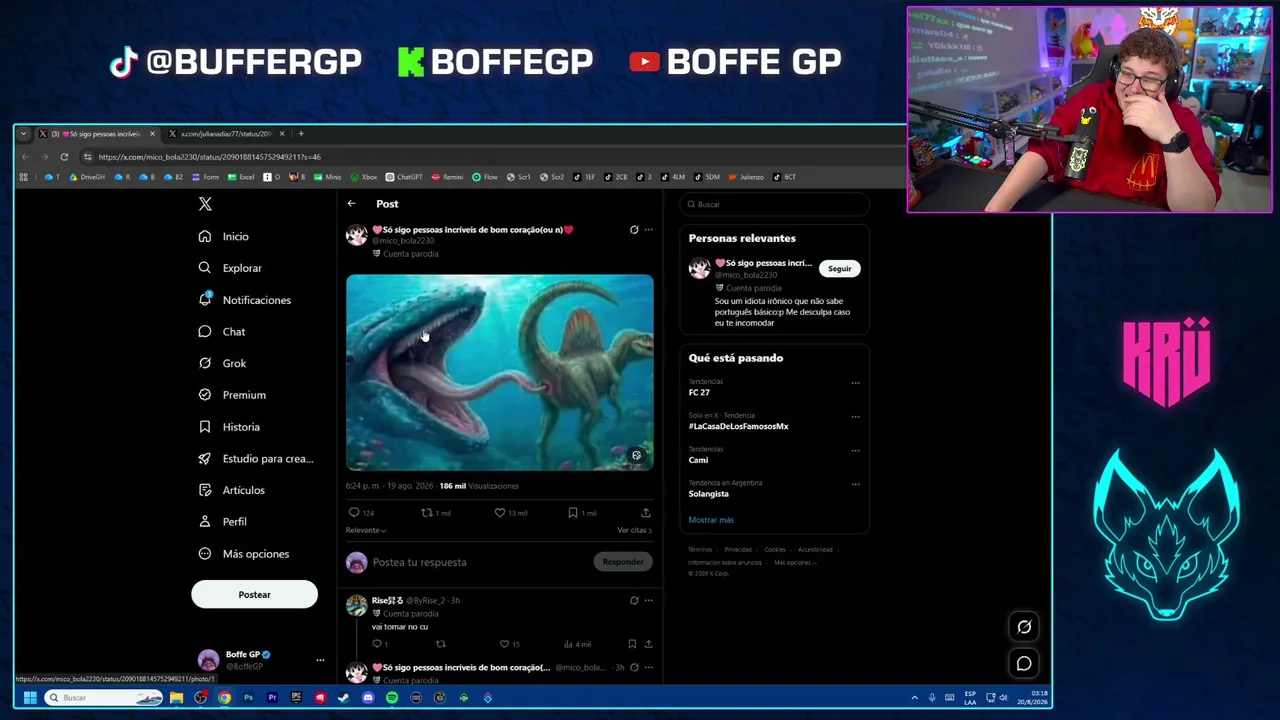Open the Ver citas link
This screenshot has height=720, width=1280.
(634, 530)
